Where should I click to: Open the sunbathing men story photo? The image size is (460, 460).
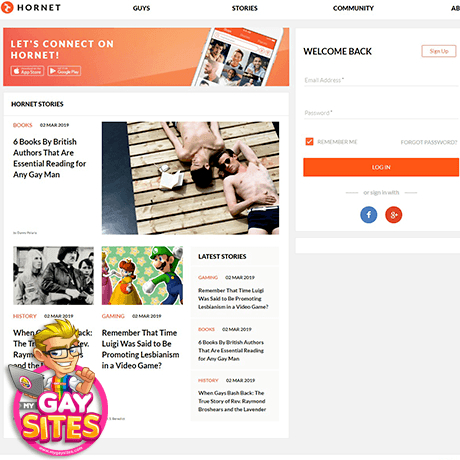(x=190, y=178)
